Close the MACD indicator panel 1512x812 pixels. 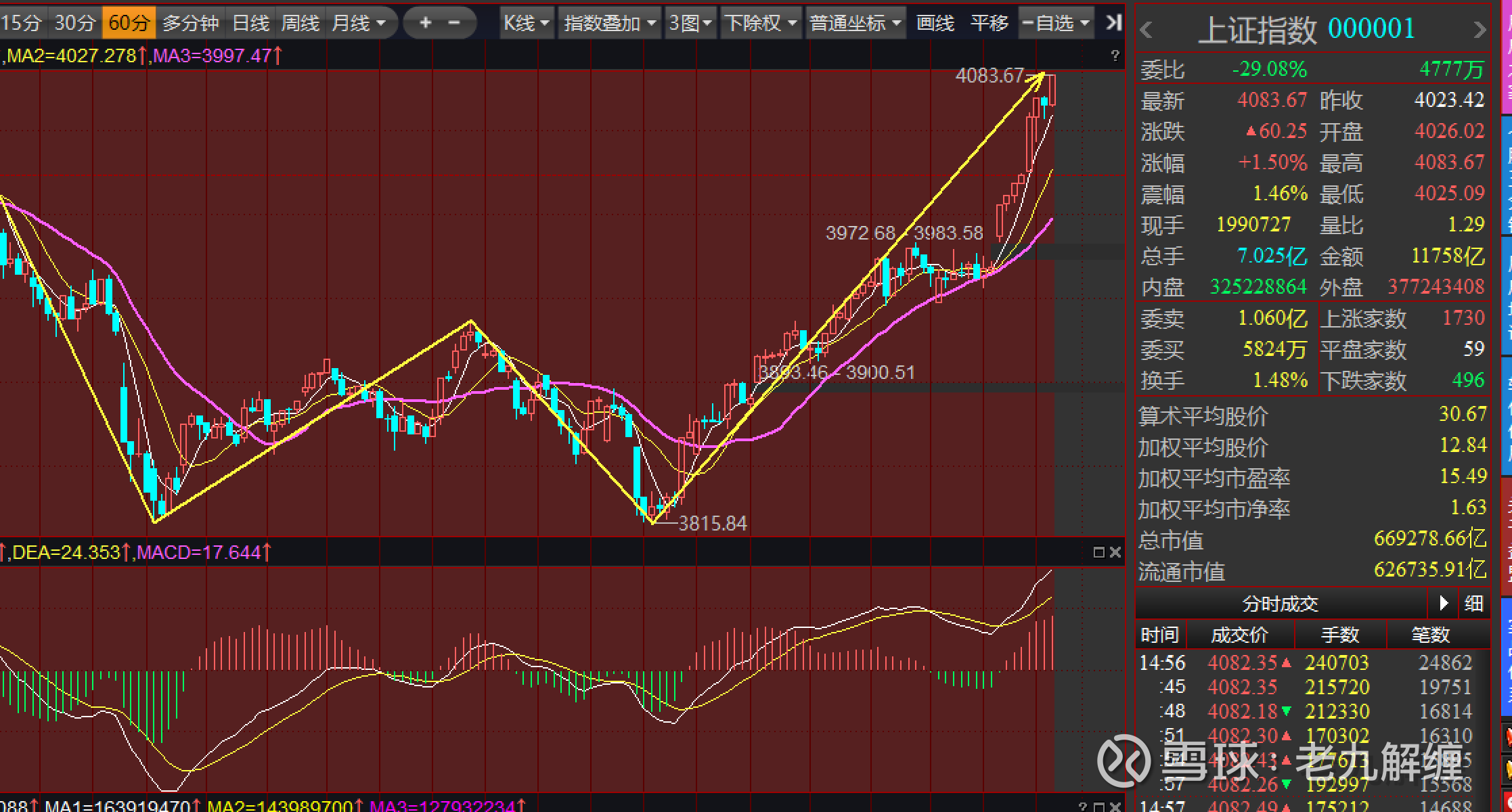tap(1115, 552)
